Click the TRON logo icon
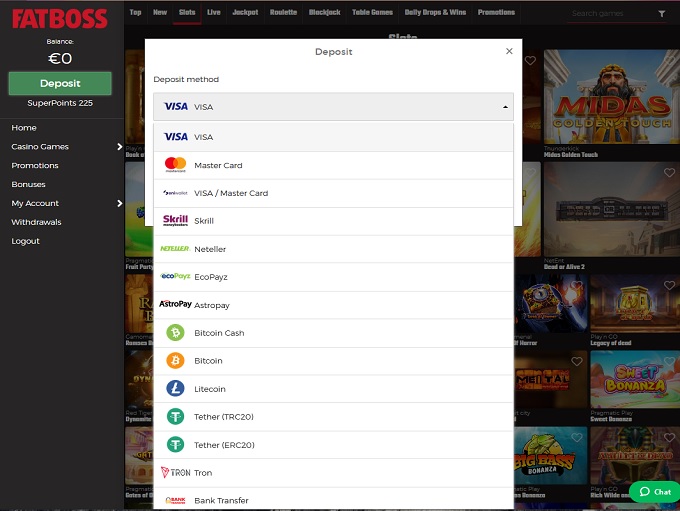Viewport: 680px width, 511px height. 175,472
